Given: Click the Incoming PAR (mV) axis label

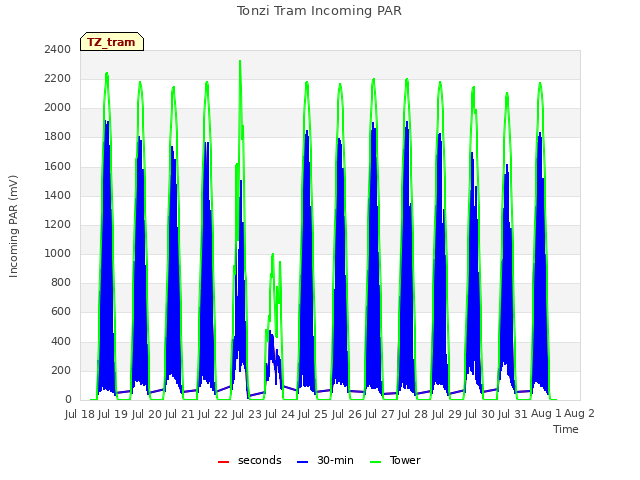Looking at the screenshot, I should [13, 226].
